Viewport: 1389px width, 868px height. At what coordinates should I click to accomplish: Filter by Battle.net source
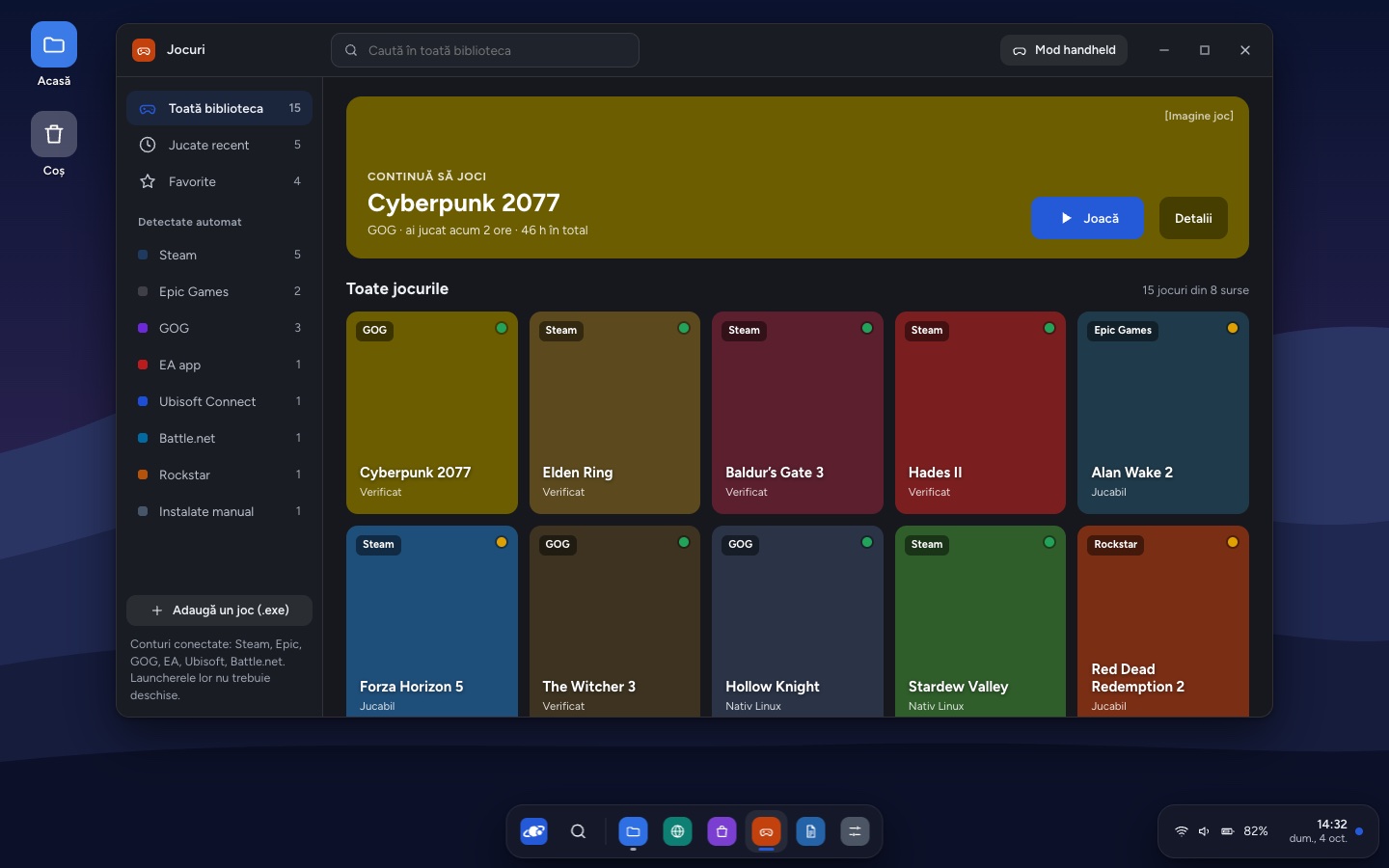(219, 438)
